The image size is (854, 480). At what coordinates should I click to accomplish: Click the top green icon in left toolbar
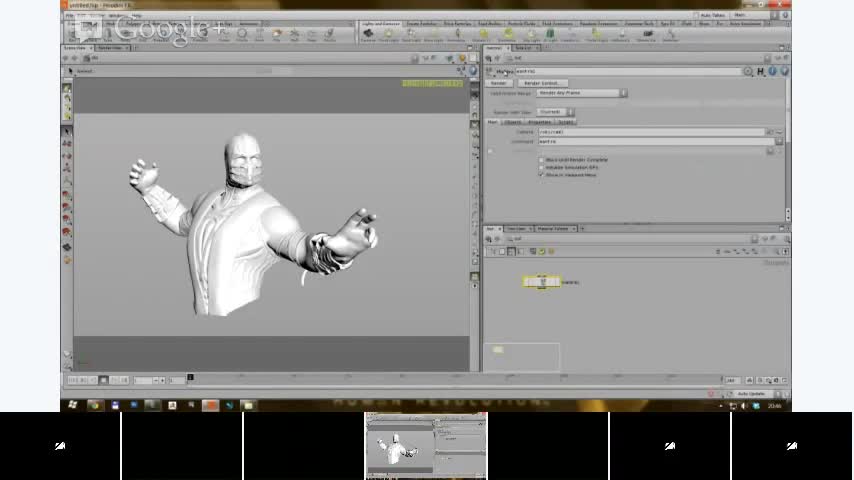(x=67, y=88)
